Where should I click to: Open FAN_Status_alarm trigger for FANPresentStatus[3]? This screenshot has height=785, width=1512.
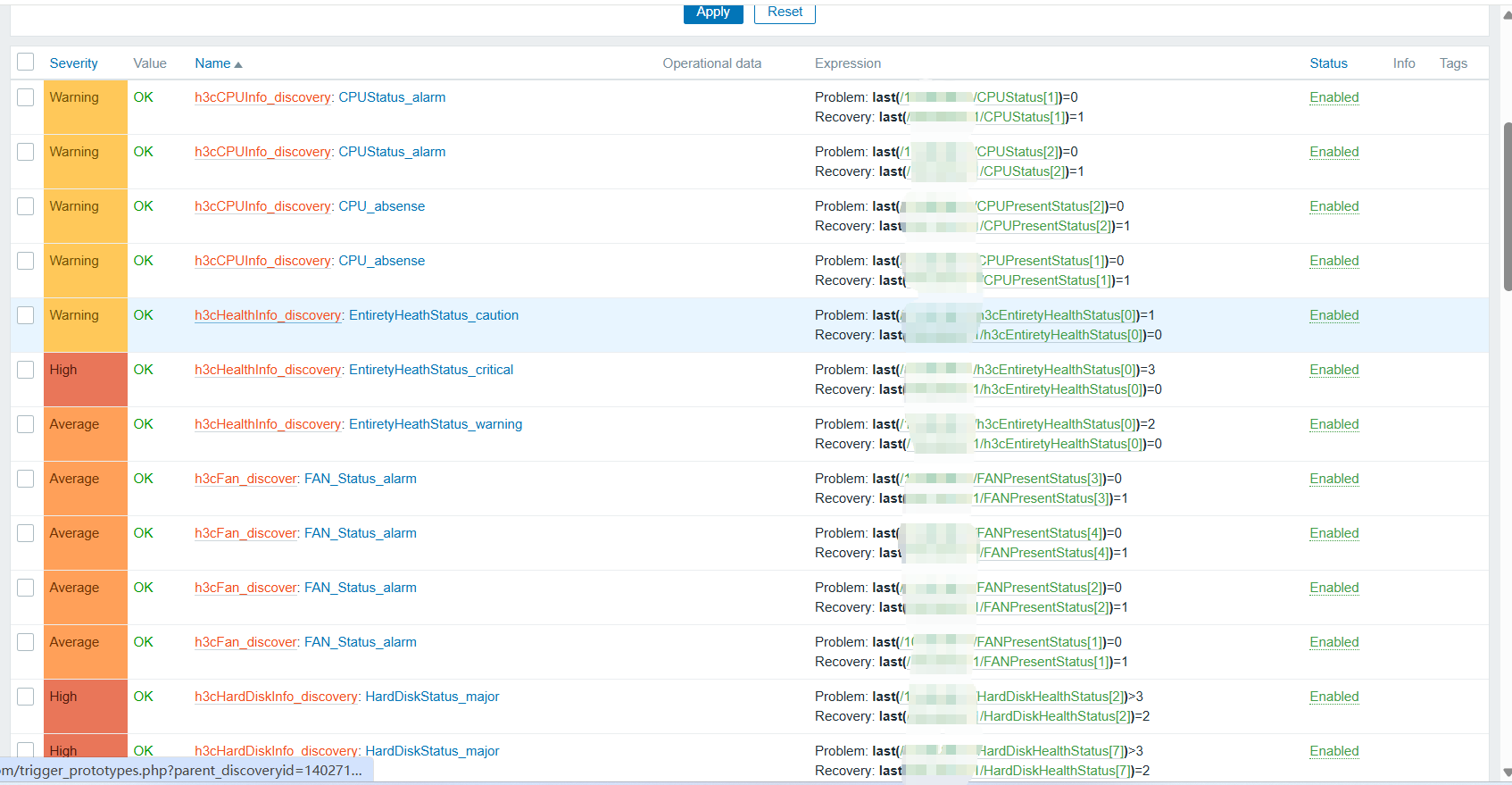[x=361, y=479]
